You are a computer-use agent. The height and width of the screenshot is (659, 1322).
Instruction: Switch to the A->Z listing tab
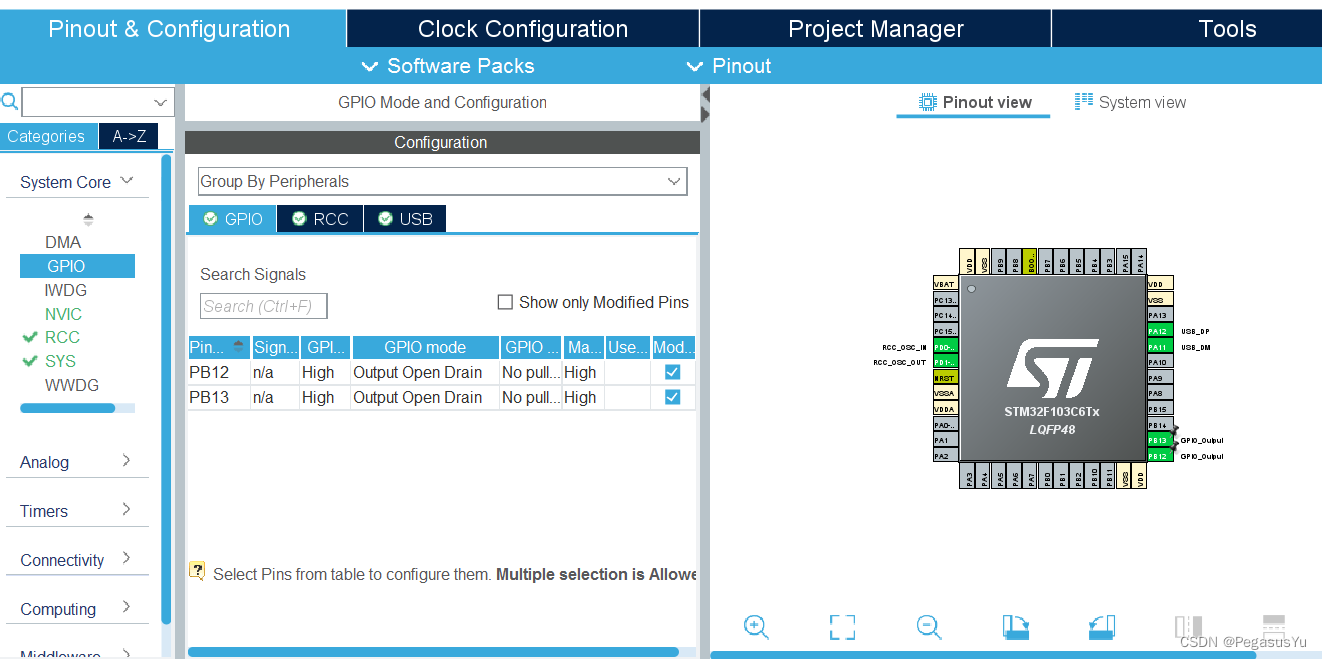click(x=129, y=136)
